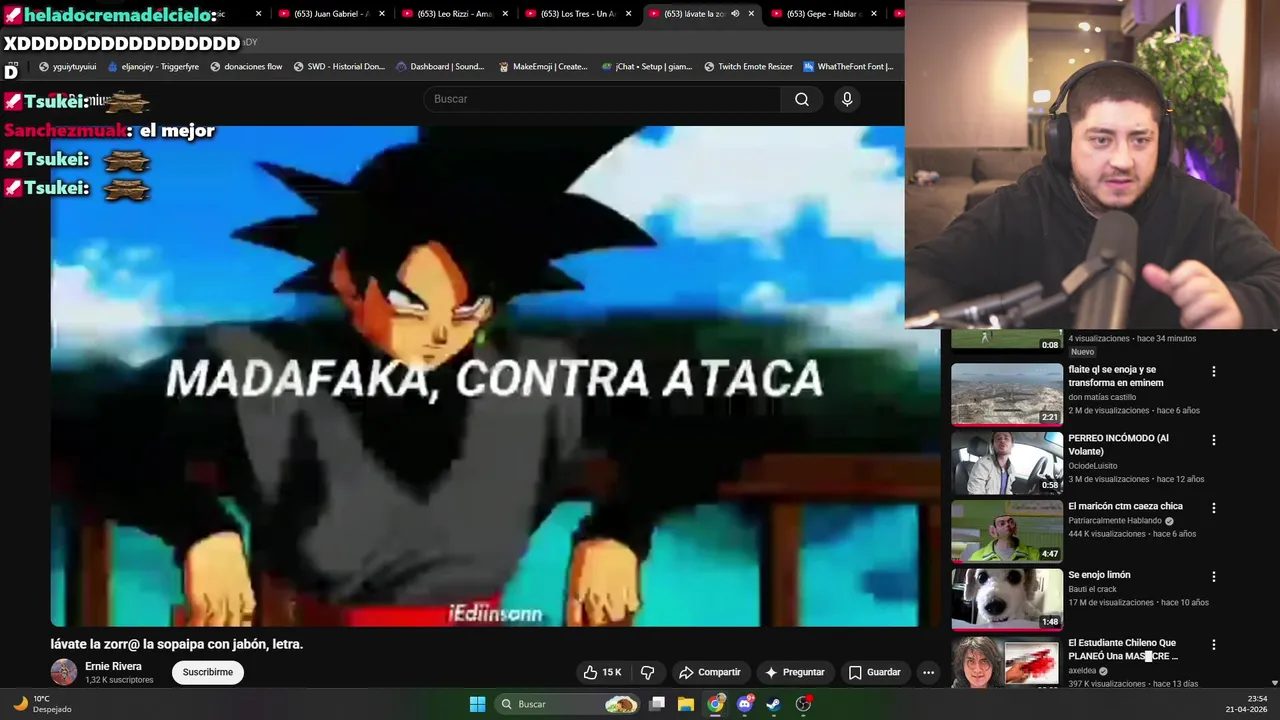
Task: Click channel name 'don matías castillo'
Action: tap(1102, 397)
